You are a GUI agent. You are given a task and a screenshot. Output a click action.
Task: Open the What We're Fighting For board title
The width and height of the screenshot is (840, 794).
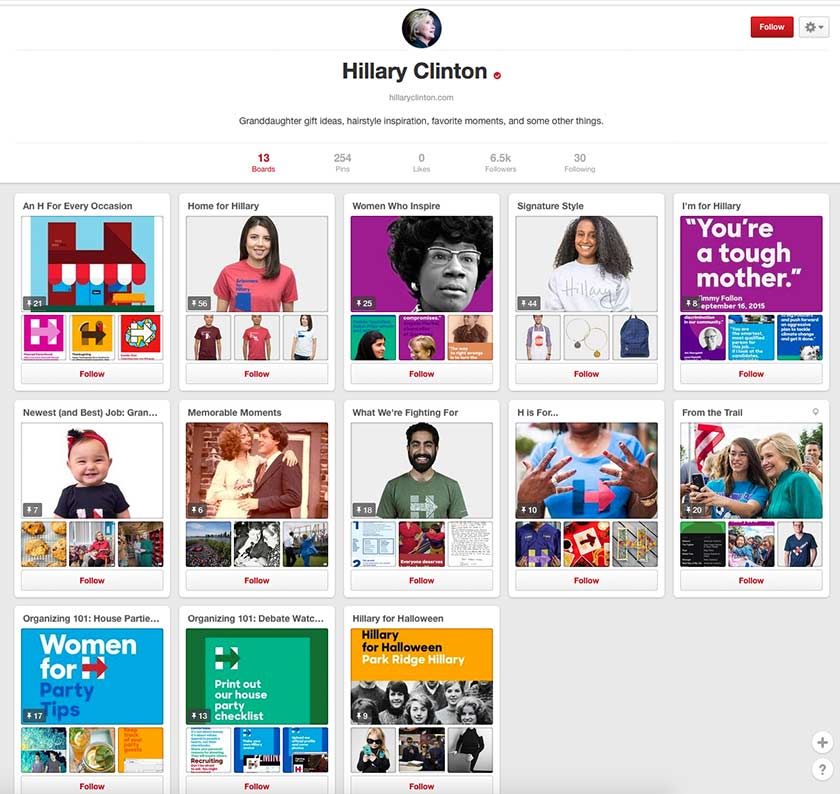point(405,412)
